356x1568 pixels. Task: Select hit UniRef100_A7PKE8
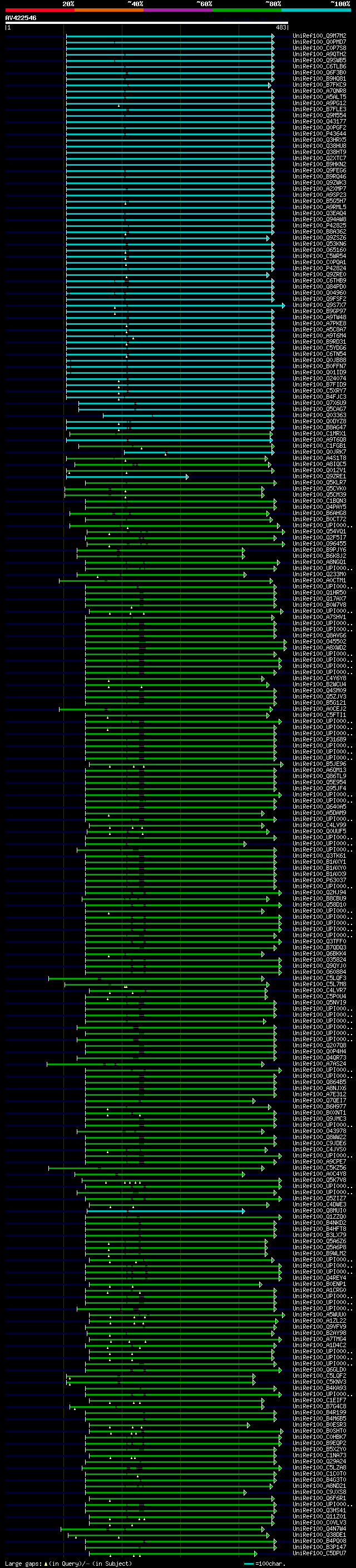point(319,323)
